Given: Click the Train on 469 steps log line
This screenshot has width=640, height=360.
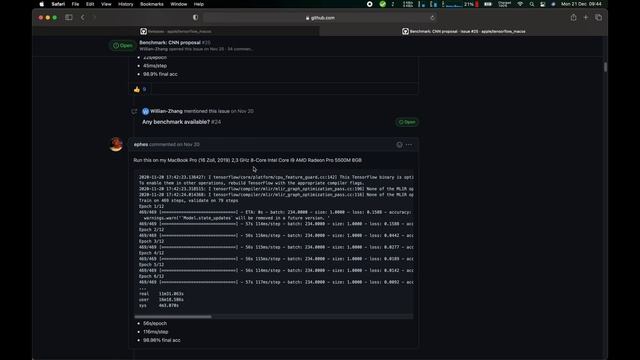Looking at the screenshot, I should coord(189,201).
